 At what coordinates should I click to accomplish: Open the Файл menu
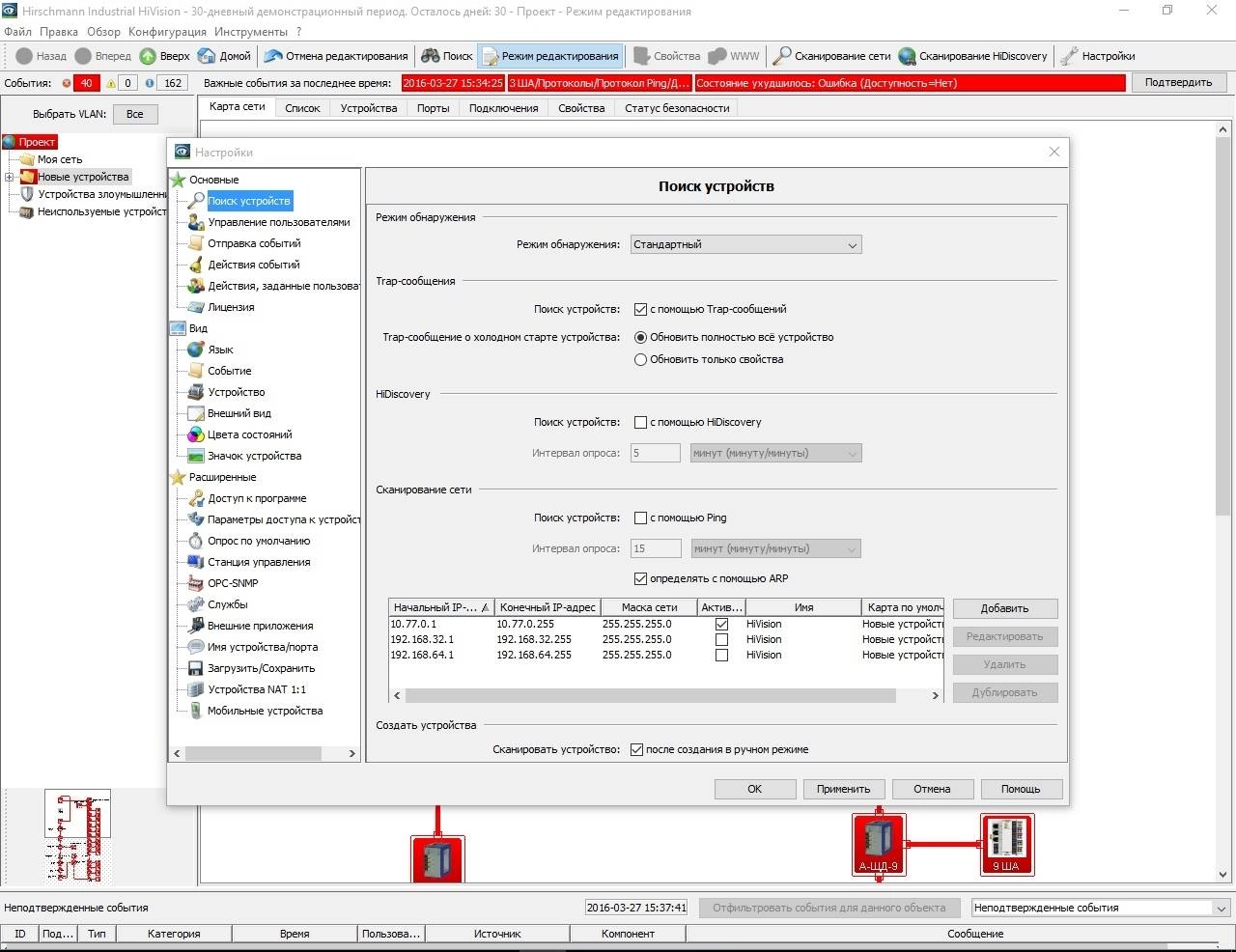click(x=17, y=32)
